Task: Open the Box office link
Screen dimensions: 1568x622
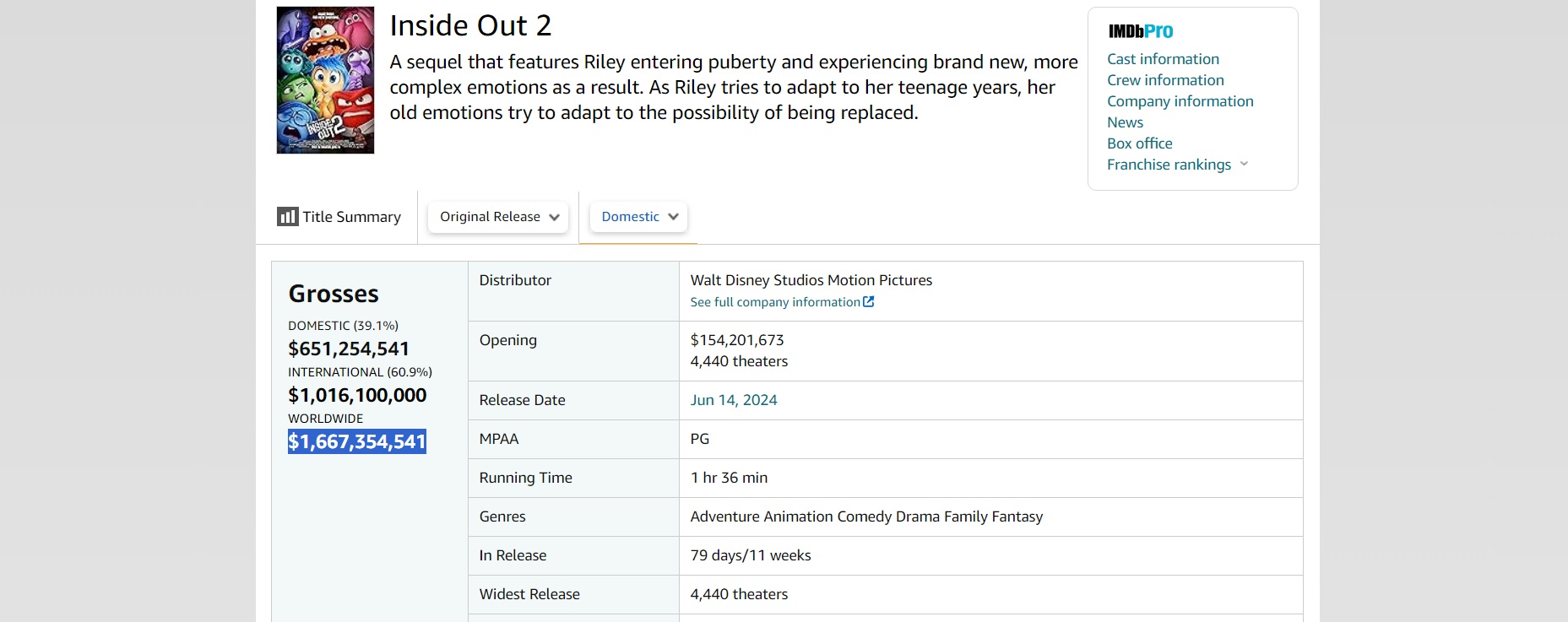Action: point(1139,143)
